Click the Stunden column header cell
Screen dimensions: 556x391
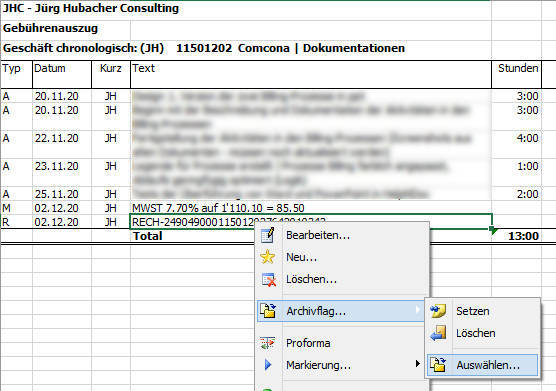(516, 74)
